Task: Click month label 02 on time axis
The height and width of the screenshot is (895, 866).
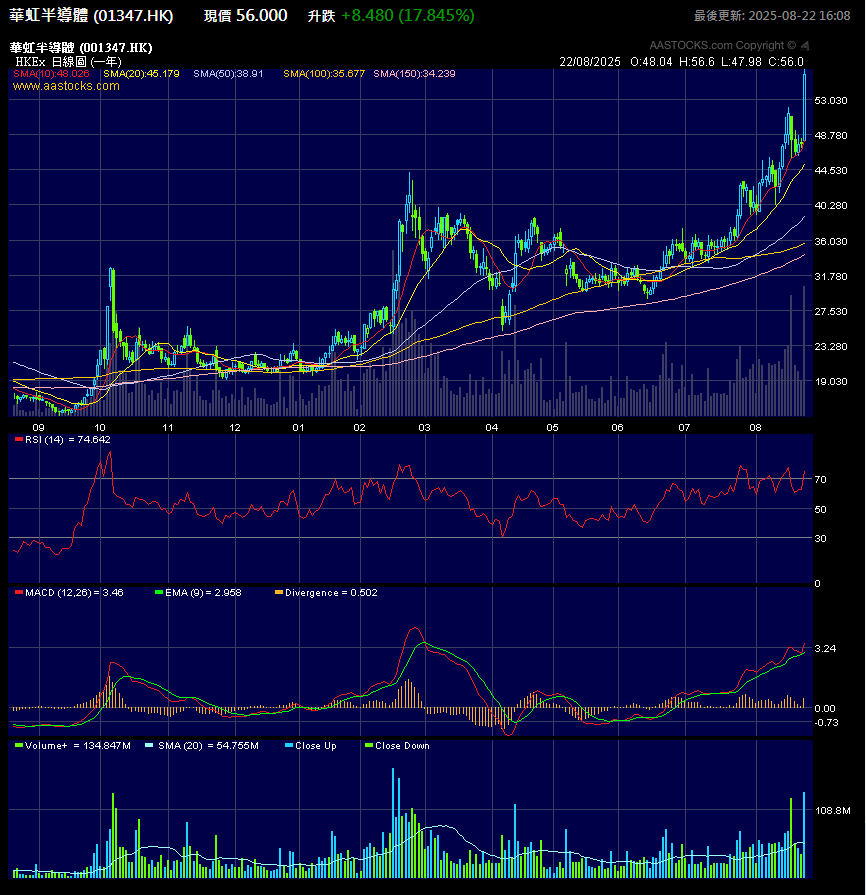Action: [360, 428]
